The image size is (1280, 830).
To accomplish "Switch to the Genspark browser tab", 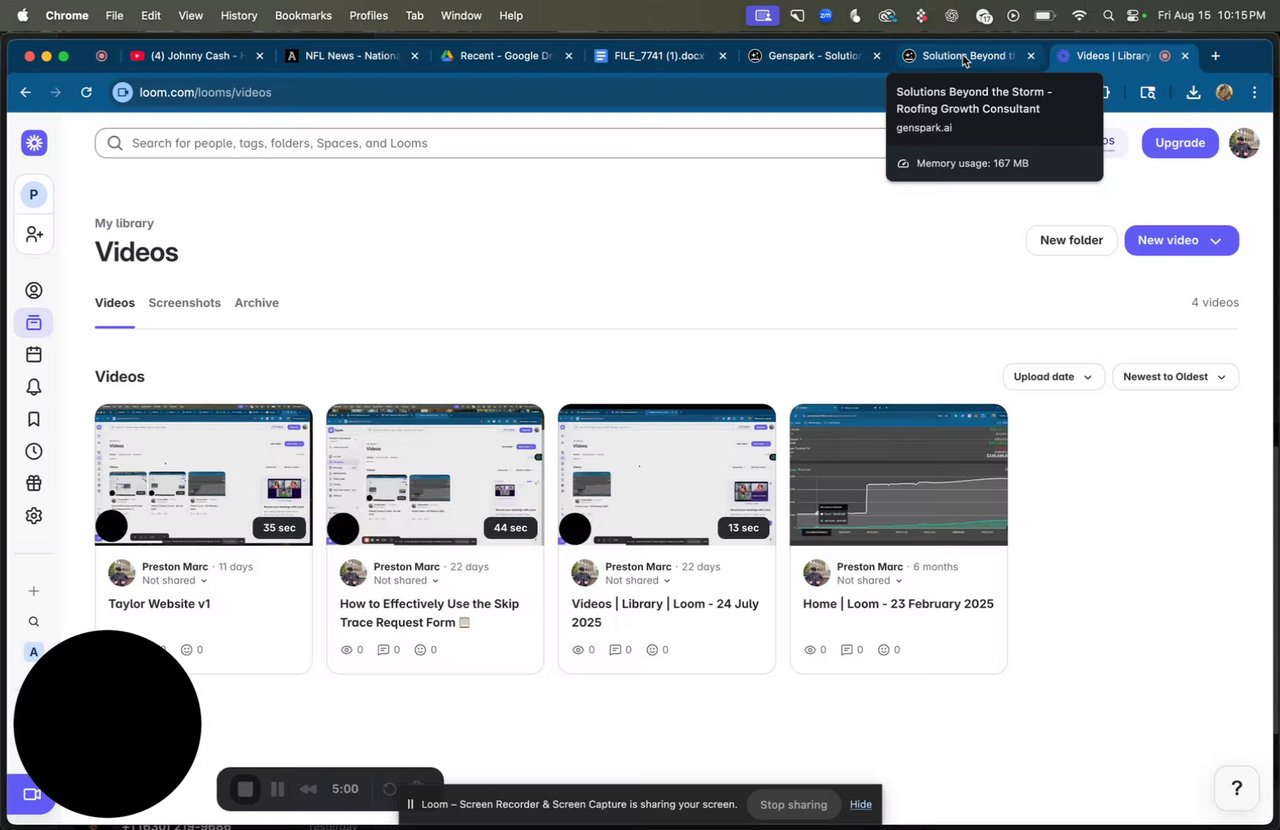I will click(814, 56).
